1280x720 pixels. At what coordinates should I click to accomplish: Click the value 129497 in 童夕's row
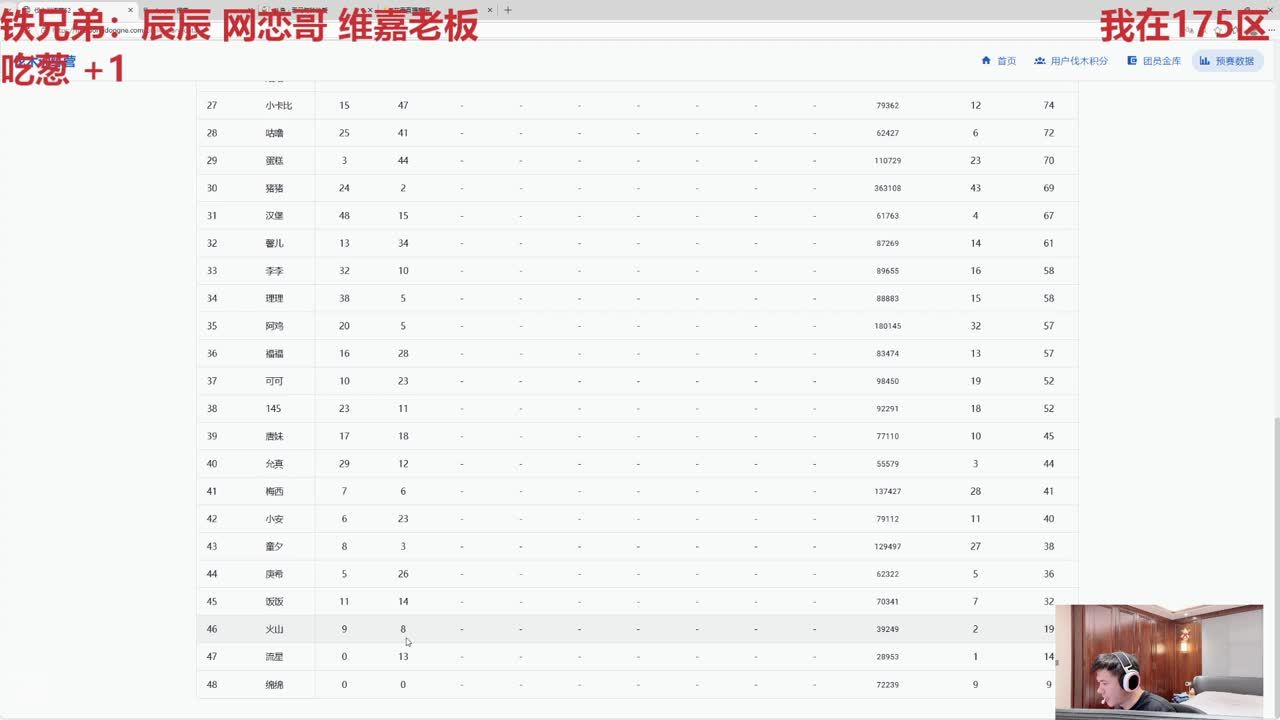(x=887, y=546)
